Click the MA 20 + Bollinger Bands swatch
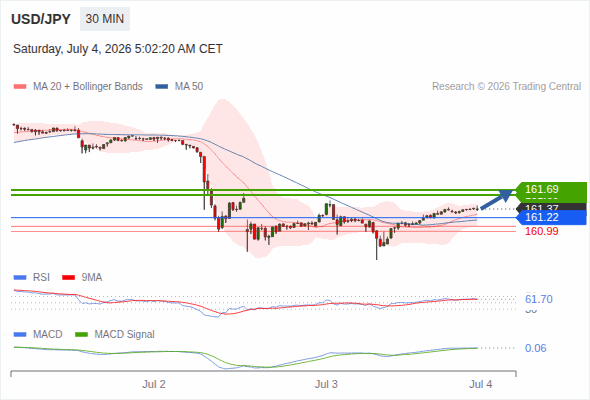 click(x=20, y=87)
